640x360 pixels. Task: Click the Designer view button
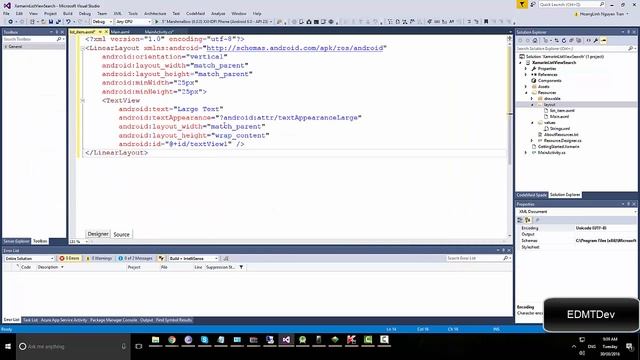(x=98, y=234)
